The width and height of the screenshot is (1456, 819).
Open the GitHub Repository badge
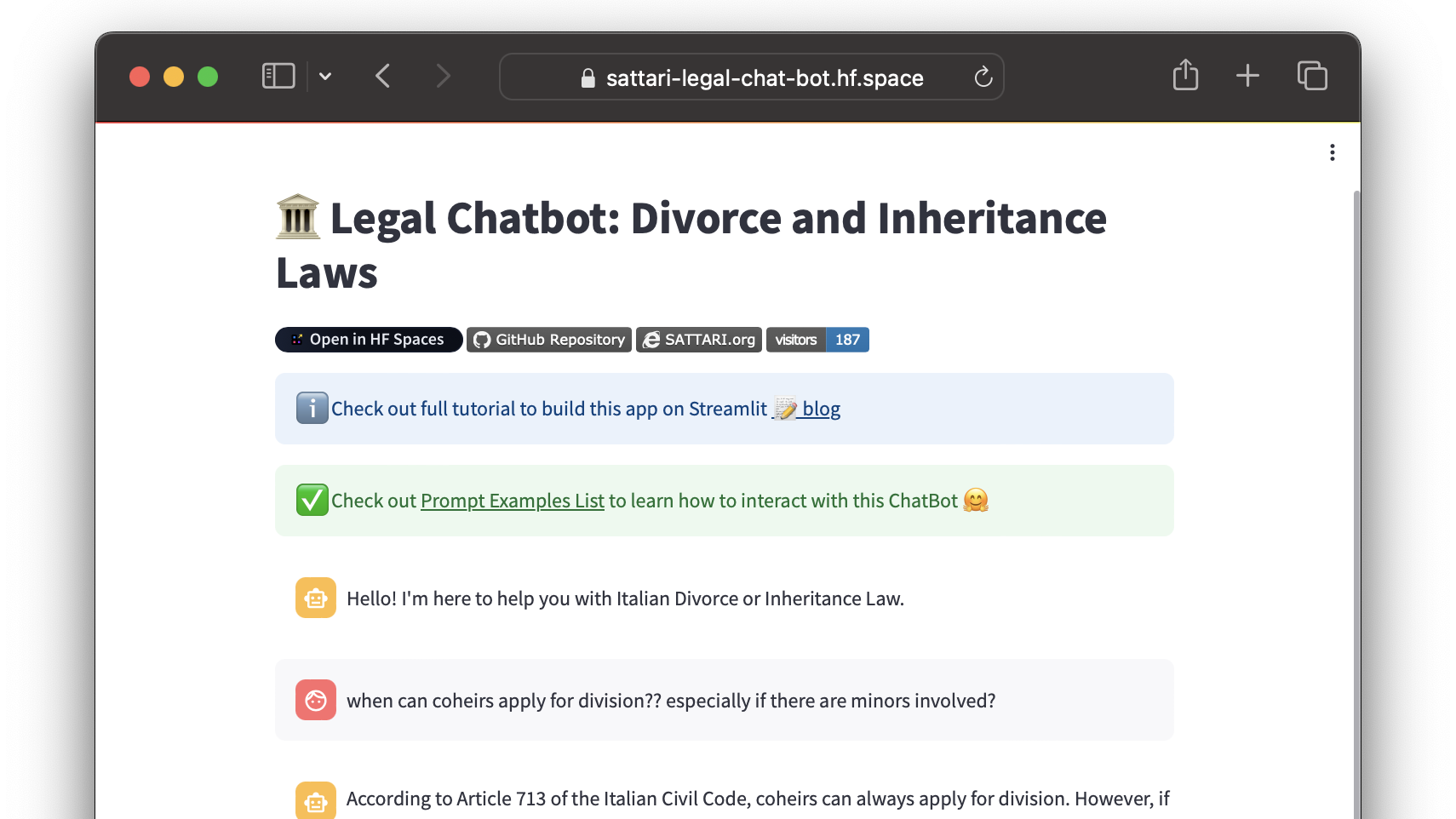coord(548,339)
